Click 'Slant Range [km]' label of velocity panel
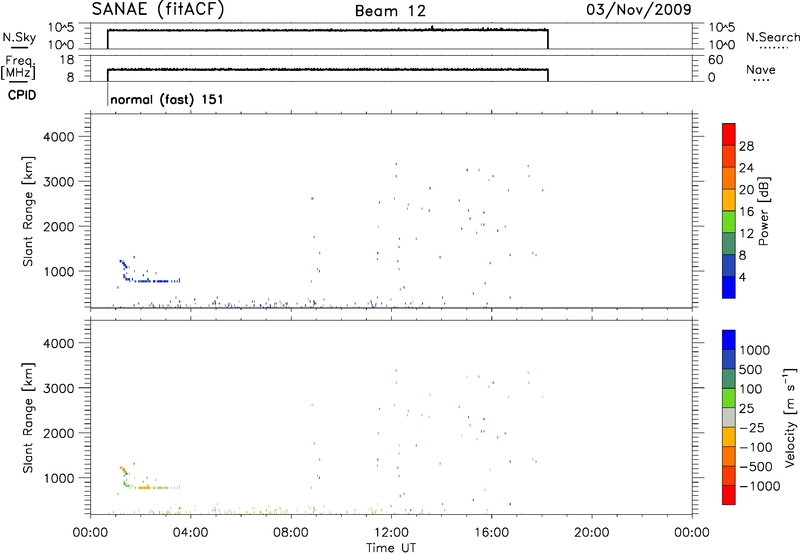The height and width of the screenshot is (554, 800). [28, 418]
